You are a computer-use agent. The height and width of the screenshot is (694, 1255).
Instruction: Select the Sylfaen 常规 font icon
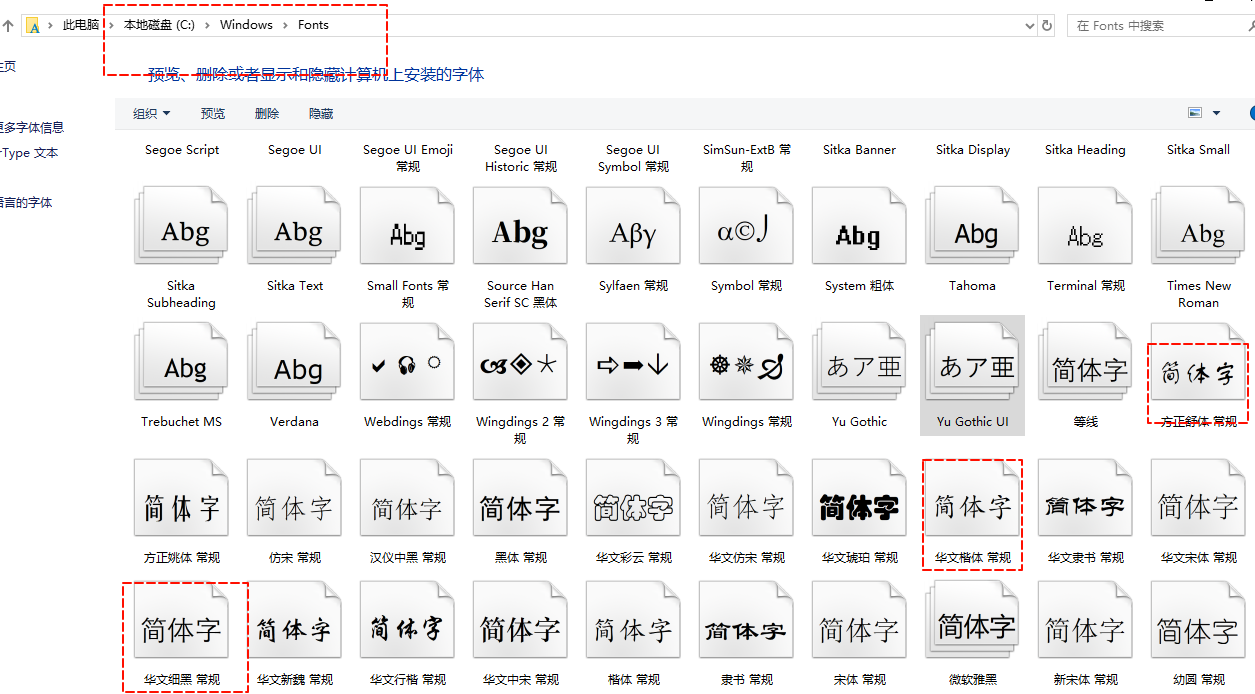coord(633,226)
